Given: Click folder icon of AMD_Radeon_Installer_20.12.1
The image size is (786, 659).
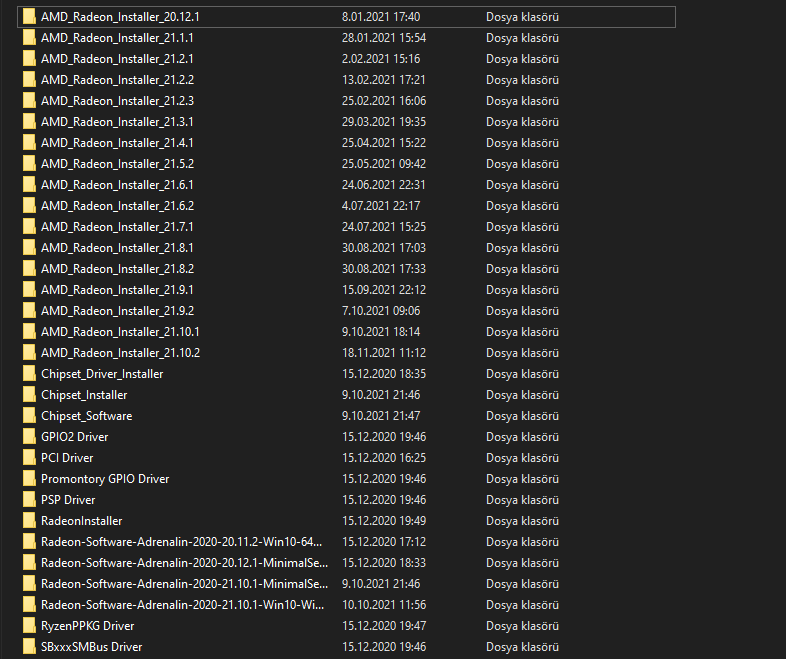Looking at the screenshot, I should (30, 17).
